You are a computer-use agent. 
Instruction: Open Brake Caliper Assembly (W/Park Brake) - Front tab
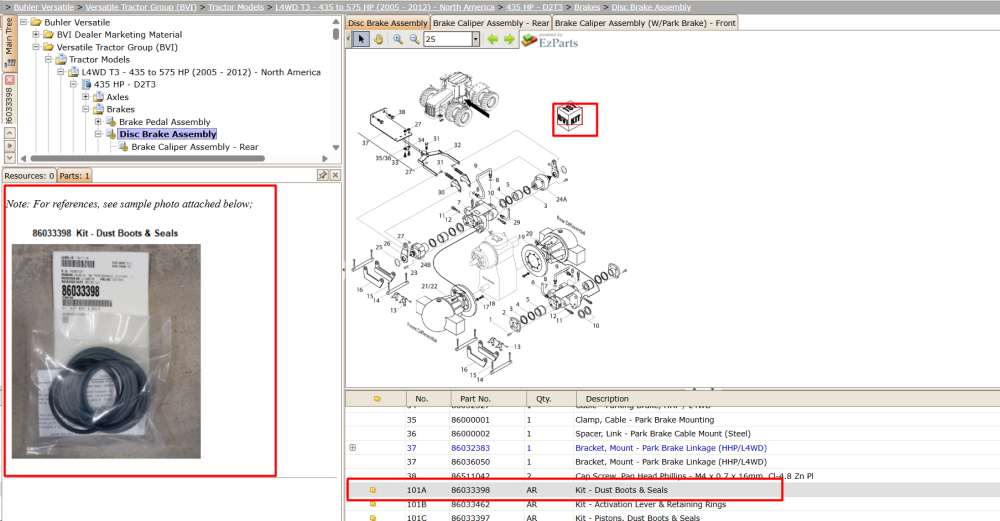[x=645, y=23]
